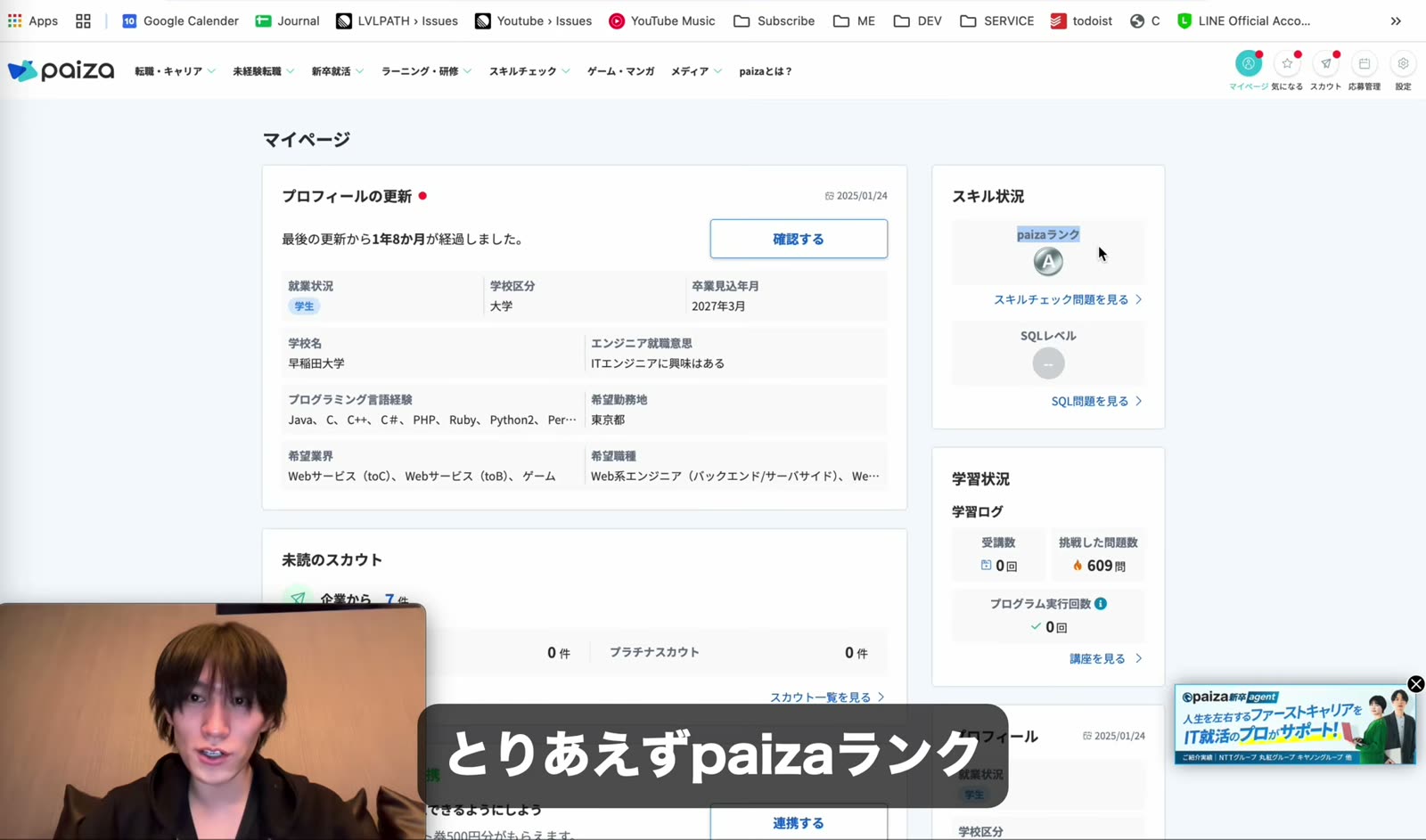Viewport: 1426px width, 840px height.
Task: Open the Subscribe bookmark folder
Action: click(774, 20)
